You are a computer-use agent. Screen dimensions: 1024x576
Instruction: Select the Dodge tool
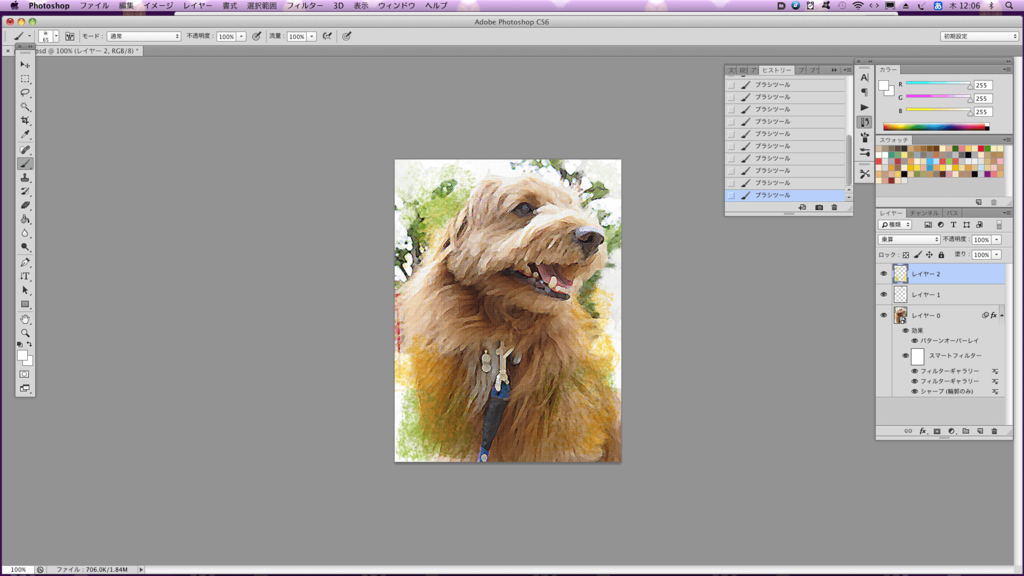25,247
